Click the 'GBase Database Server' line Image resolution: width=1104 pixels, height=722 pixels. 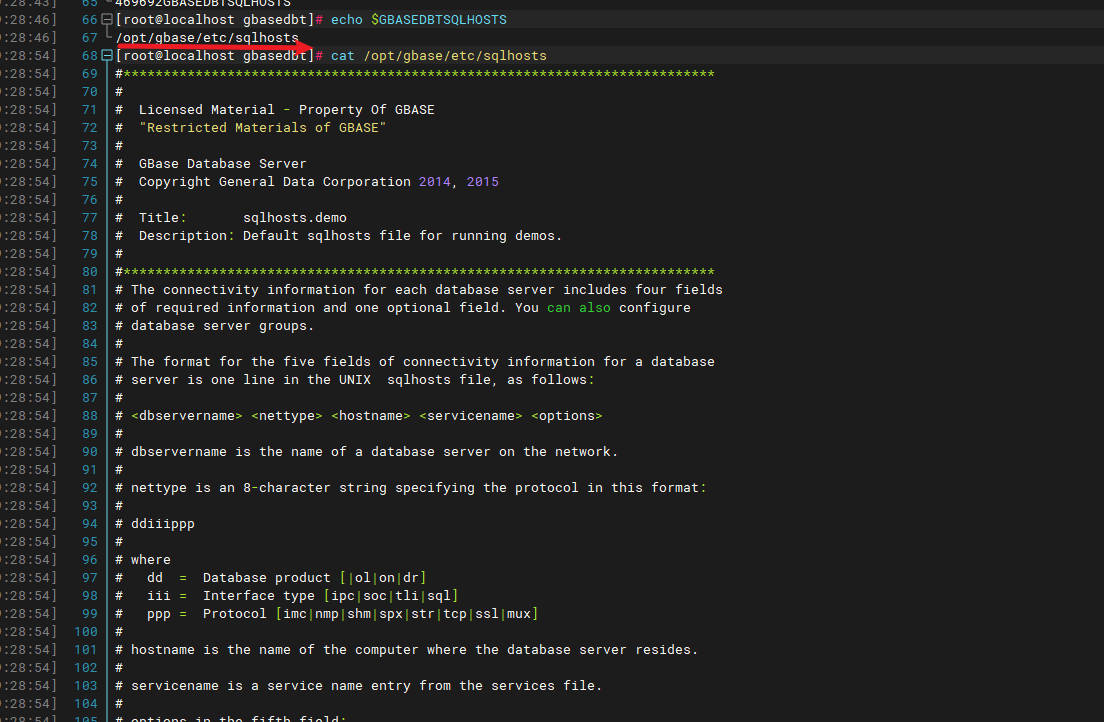[222, 164]
